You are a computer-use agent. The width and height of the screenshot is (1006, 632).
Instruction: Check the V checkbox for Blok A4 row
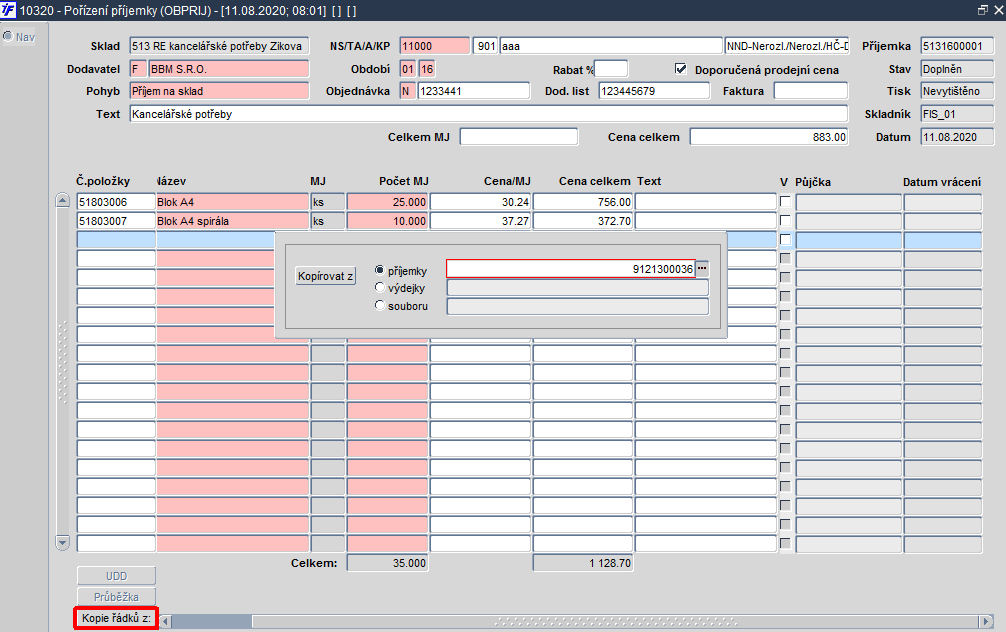click(x=785, y=201)
